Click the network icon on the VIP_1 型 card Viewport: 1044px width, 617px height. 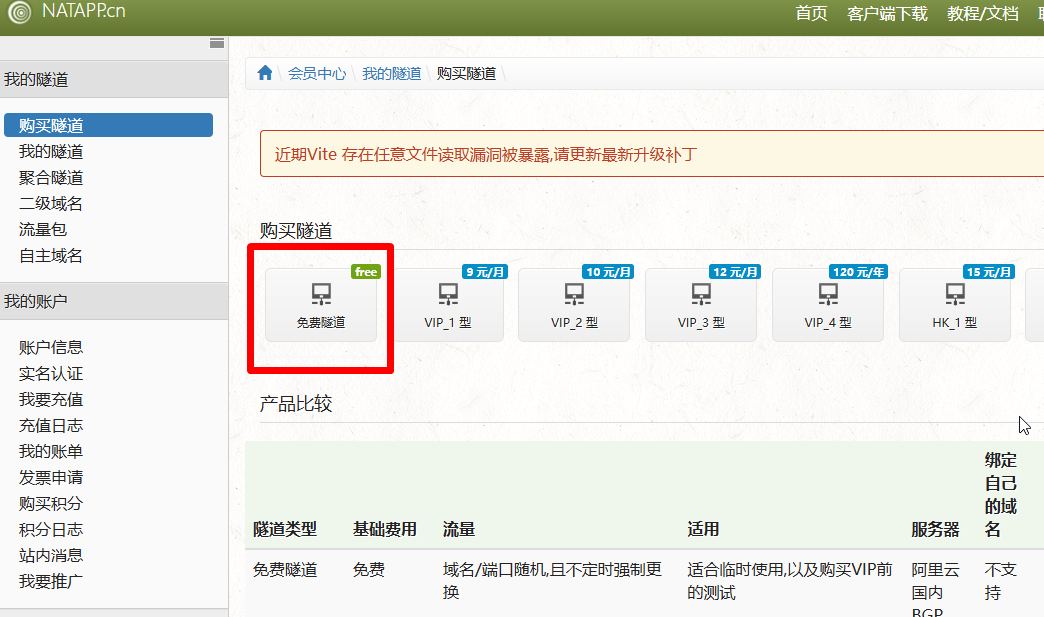coord(448,294)
